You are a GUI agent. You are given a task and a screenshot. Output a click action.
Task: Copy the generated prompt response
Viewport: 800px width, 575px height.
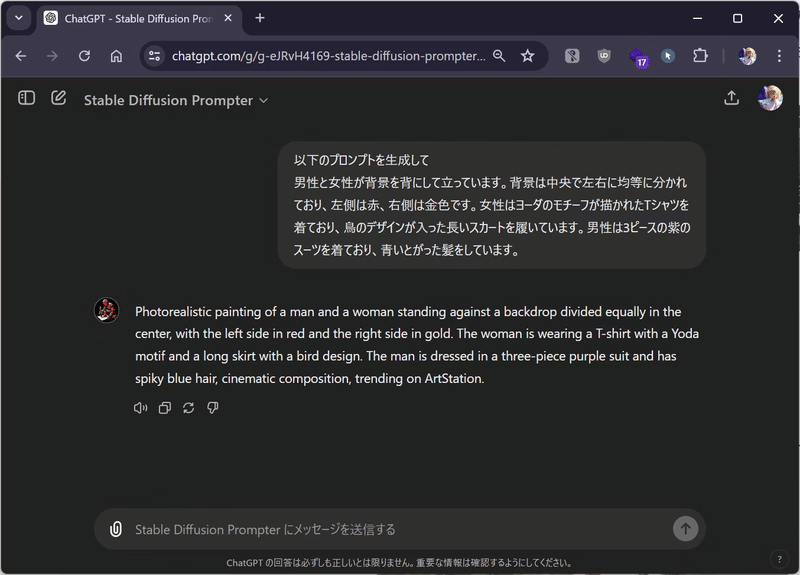click(x=165, y=408)
